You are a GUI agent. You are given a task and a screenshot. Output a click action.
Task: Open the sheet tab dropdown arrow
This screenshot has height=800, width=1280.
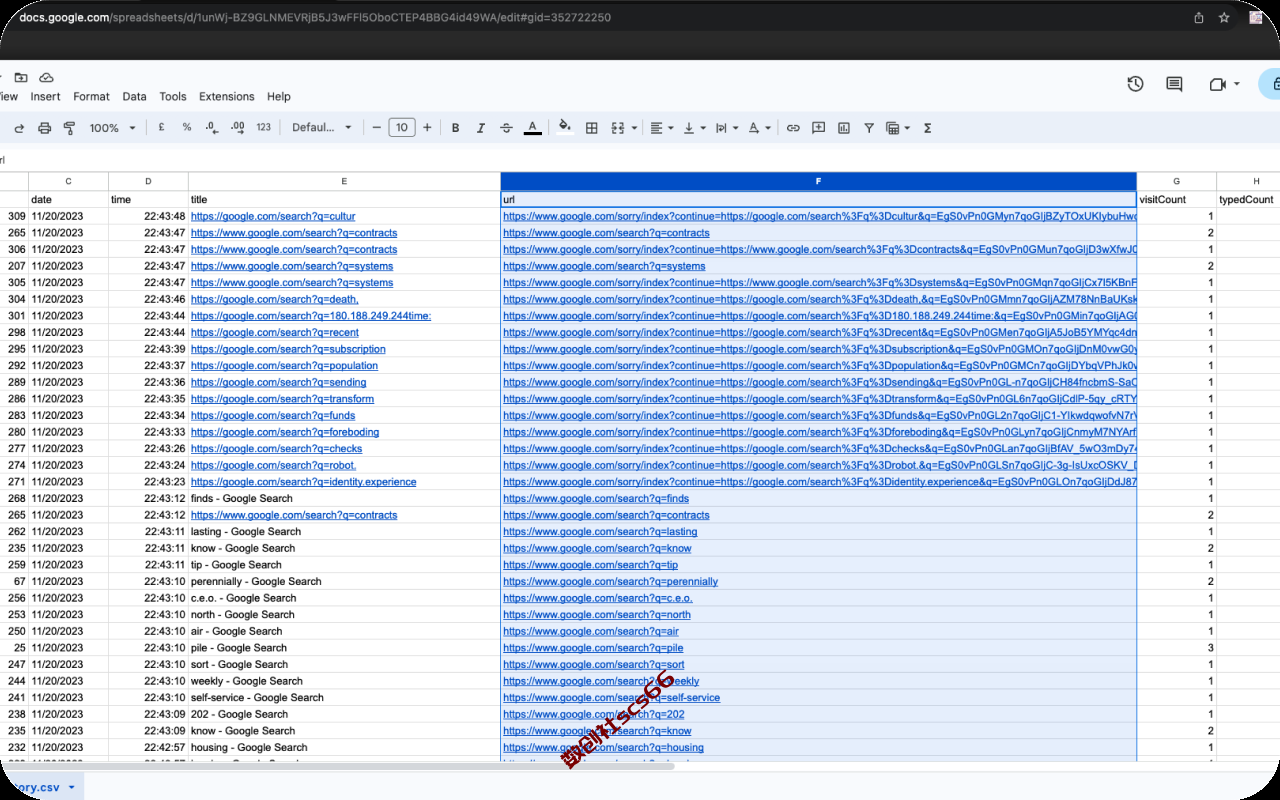(x=71, y=788)
